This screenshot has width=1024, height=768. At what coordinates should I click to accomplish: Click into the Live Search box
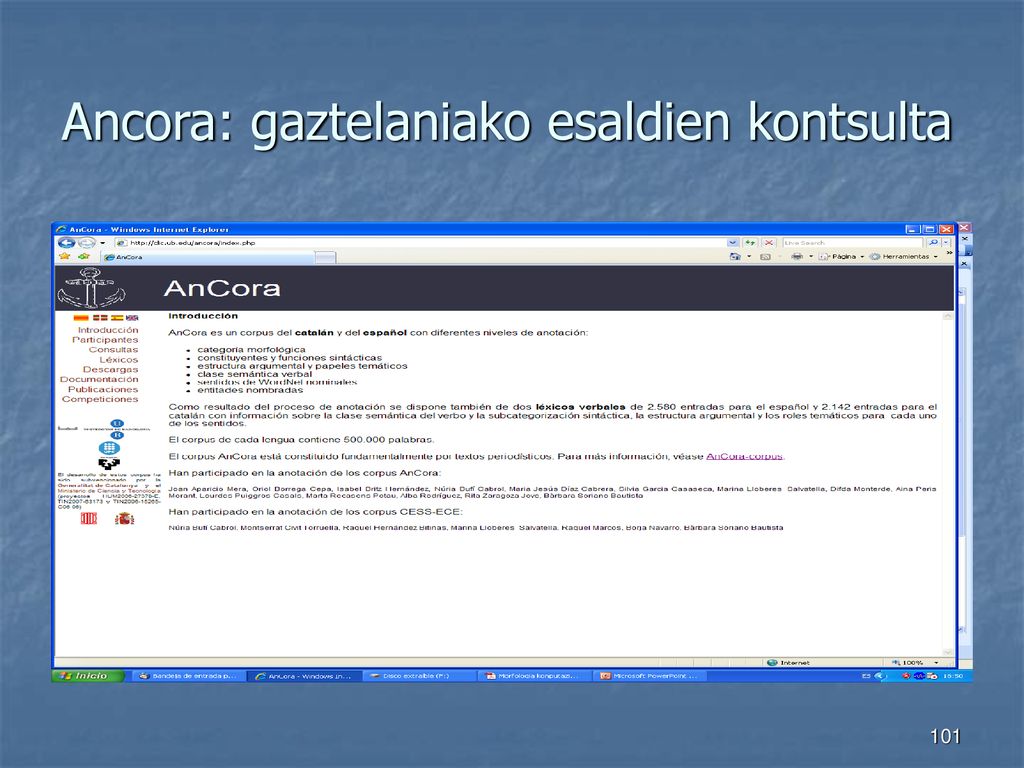coord(854,243)
